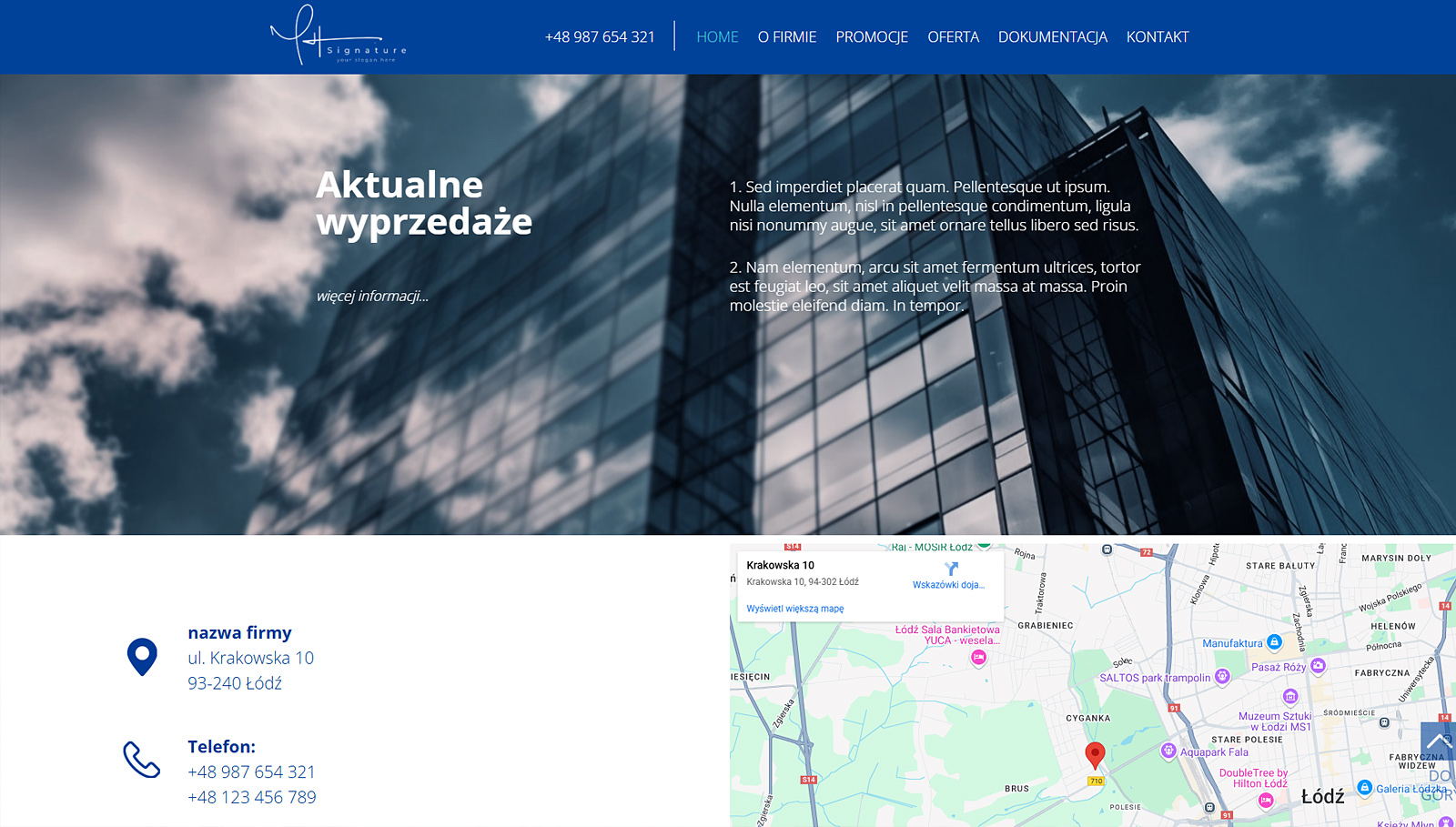Navigate to the PROMOCJE section
This screenshot has width=1456, height=827.
[x=871, y=37]
